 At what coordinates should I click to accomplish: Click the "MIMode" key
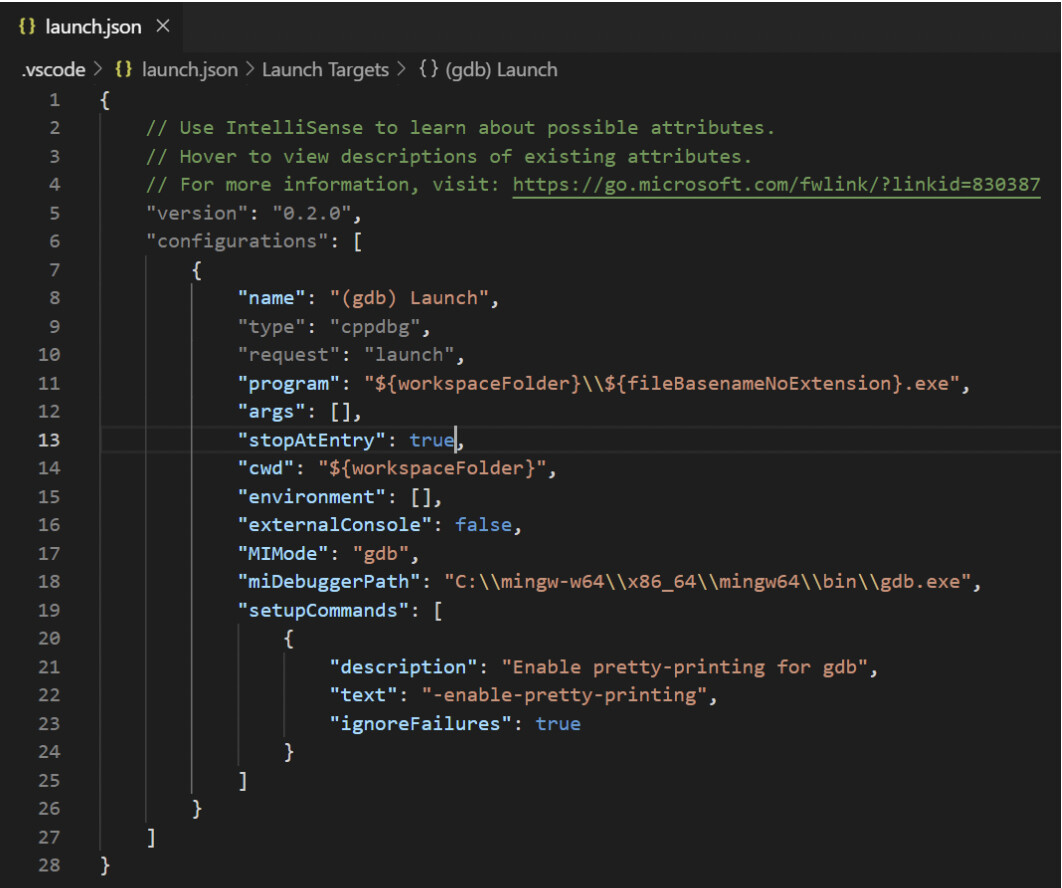[x=282, y=554]
